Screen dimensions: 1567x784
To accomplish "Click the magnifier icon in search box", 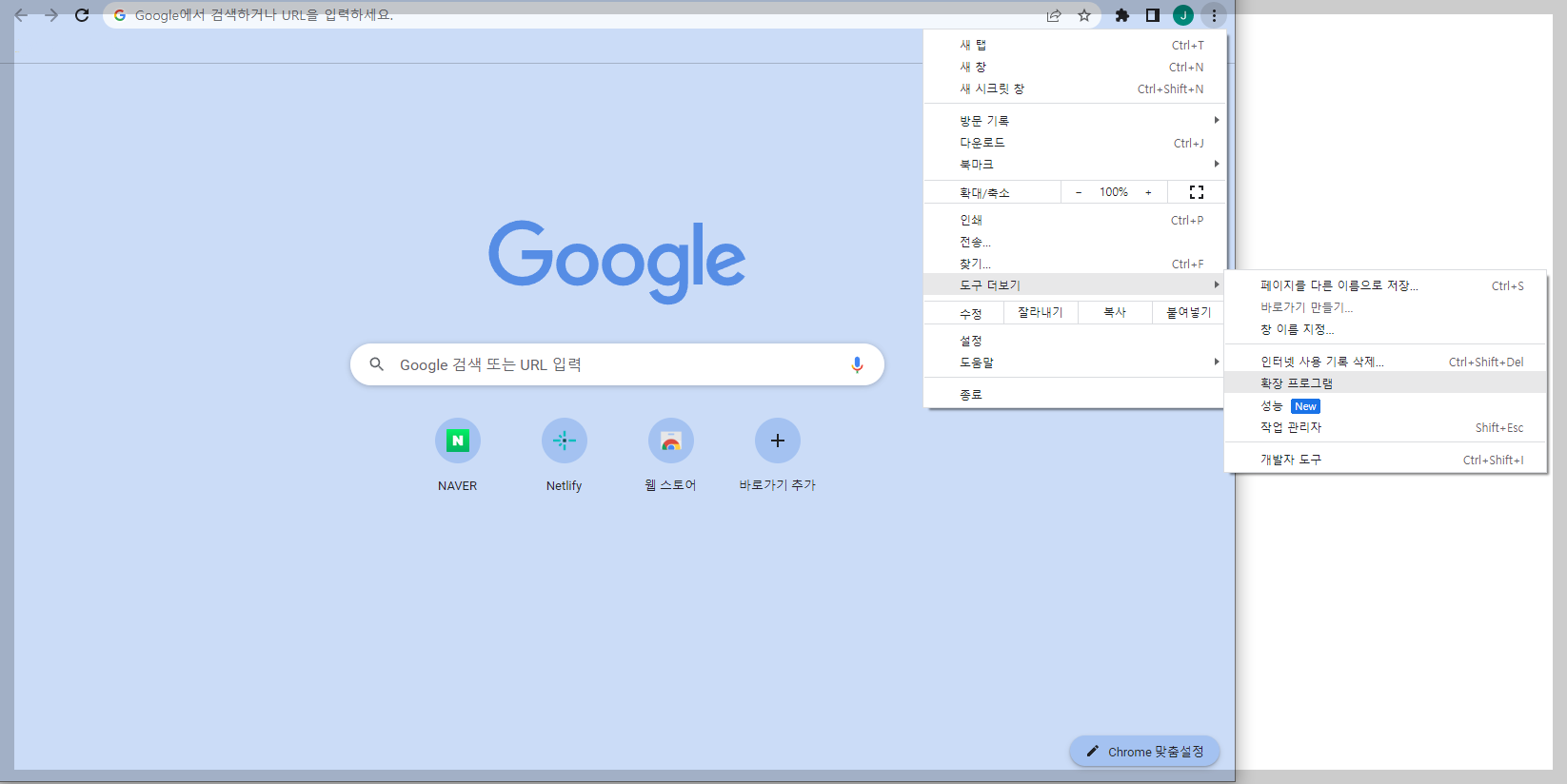I will [377, 364].
